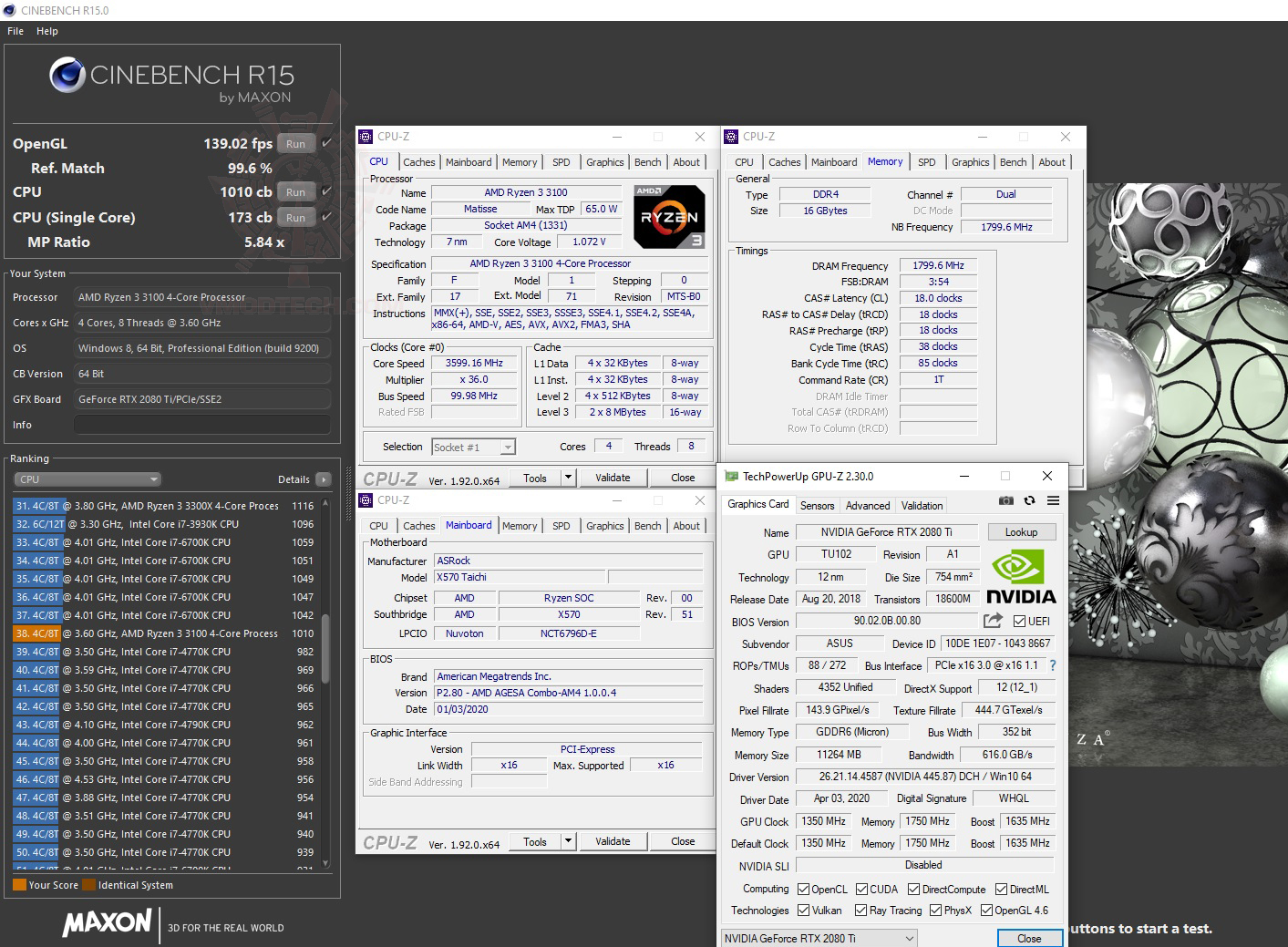Select the Core i7-3930K ranking row

click(164, 524)
